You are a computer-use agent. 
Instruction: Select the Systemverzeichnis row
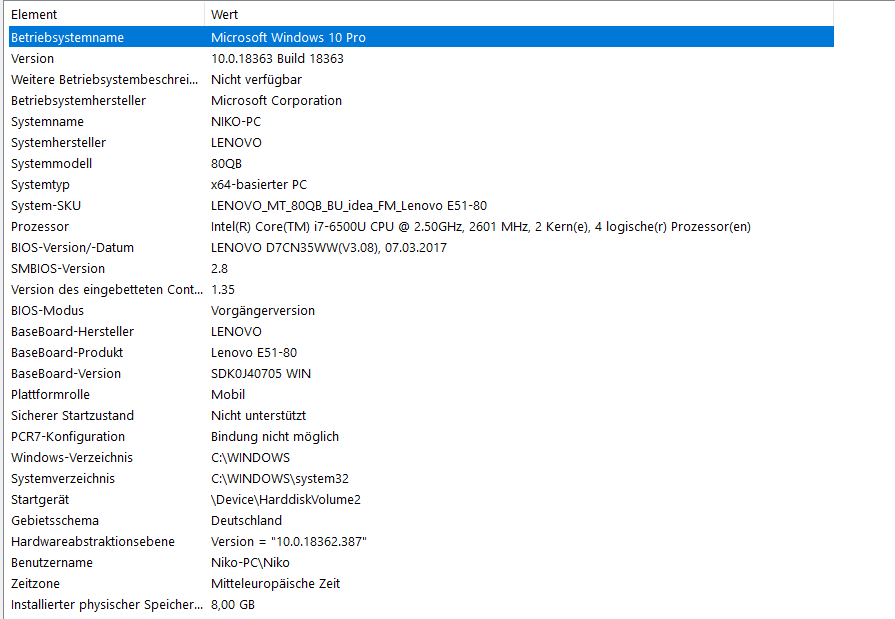point(421,479)
